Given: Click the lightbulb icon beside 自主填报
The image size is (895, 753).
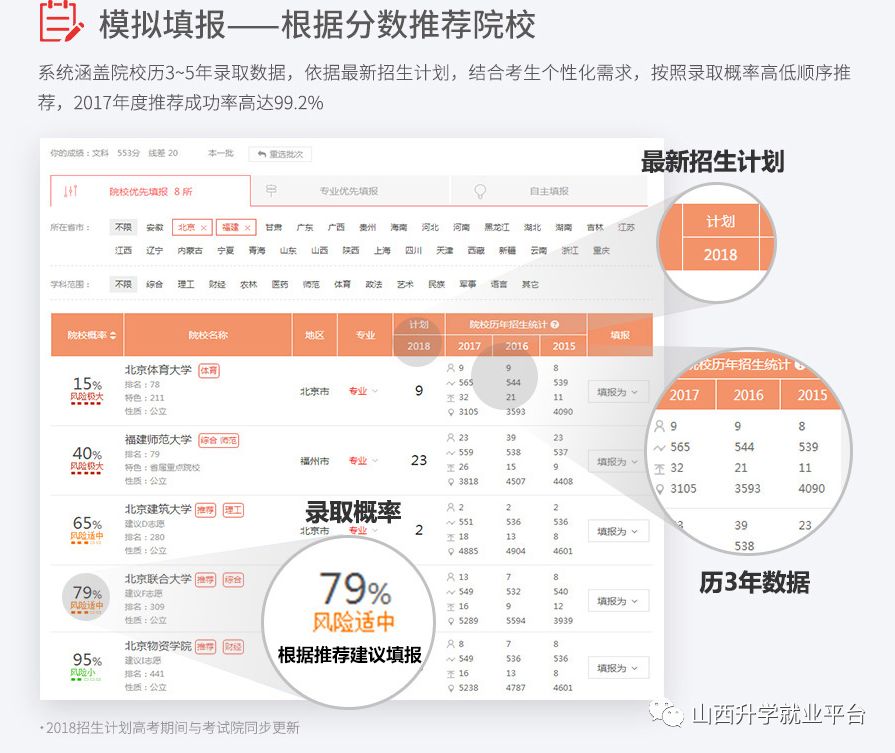Looking at the screenshot, I should [x=480, y=191].
